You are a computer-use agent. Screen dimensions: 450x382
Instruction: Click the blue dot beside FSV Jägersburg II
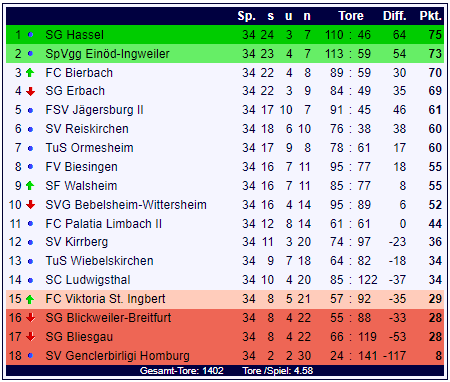click(x=30, y=110)
